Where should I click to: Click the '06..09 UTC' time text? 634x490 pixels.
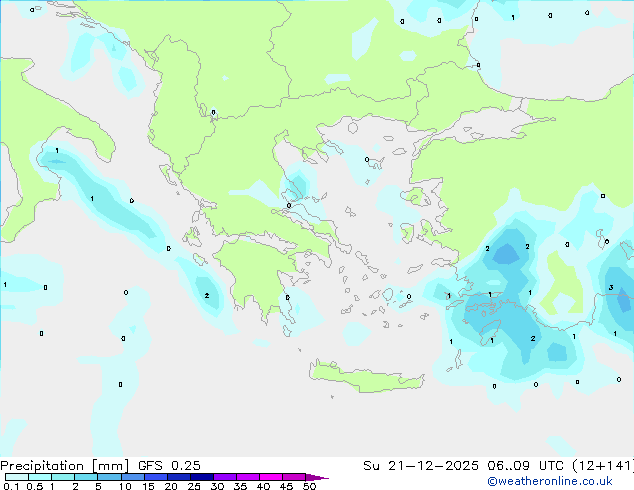[525, 466]
